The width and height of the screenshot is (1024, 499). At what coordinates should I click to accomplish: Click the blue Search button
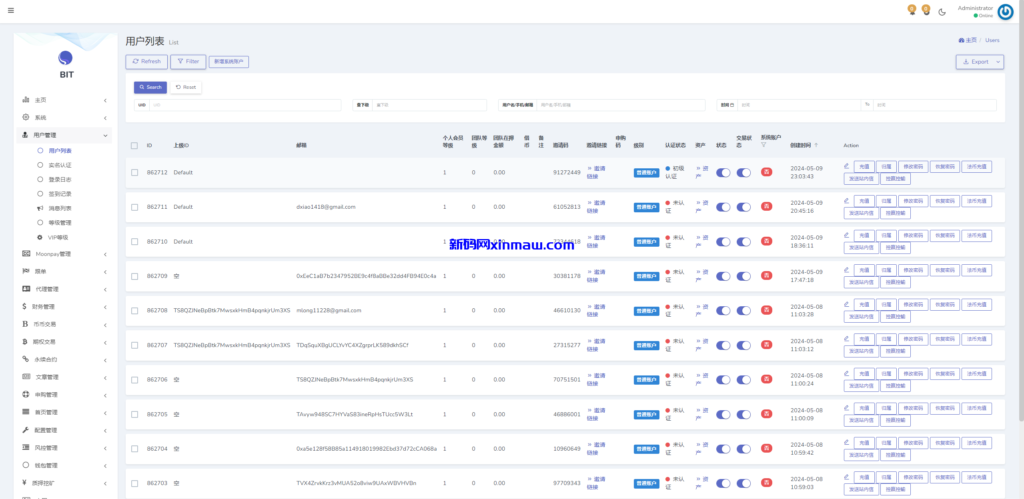coord(150,87)
